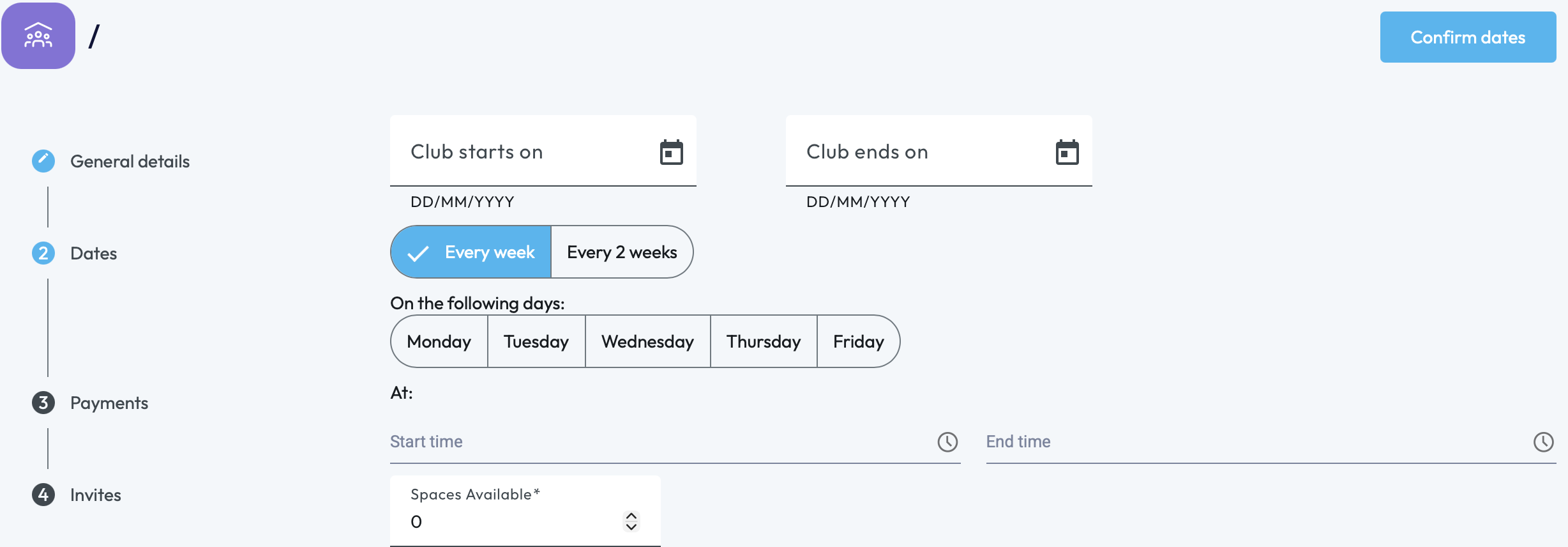Image resolution: width=1568 pixels, height=547 pixels.
Task: Toggle Friday as a club day
Action: pos(858,341)
